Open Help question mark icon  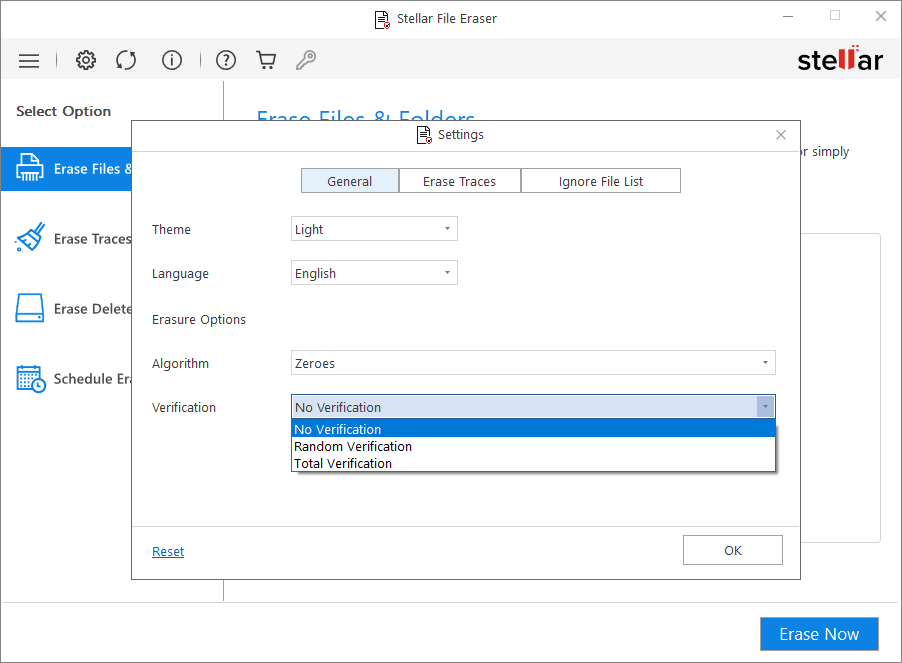[x=226, y=60]
